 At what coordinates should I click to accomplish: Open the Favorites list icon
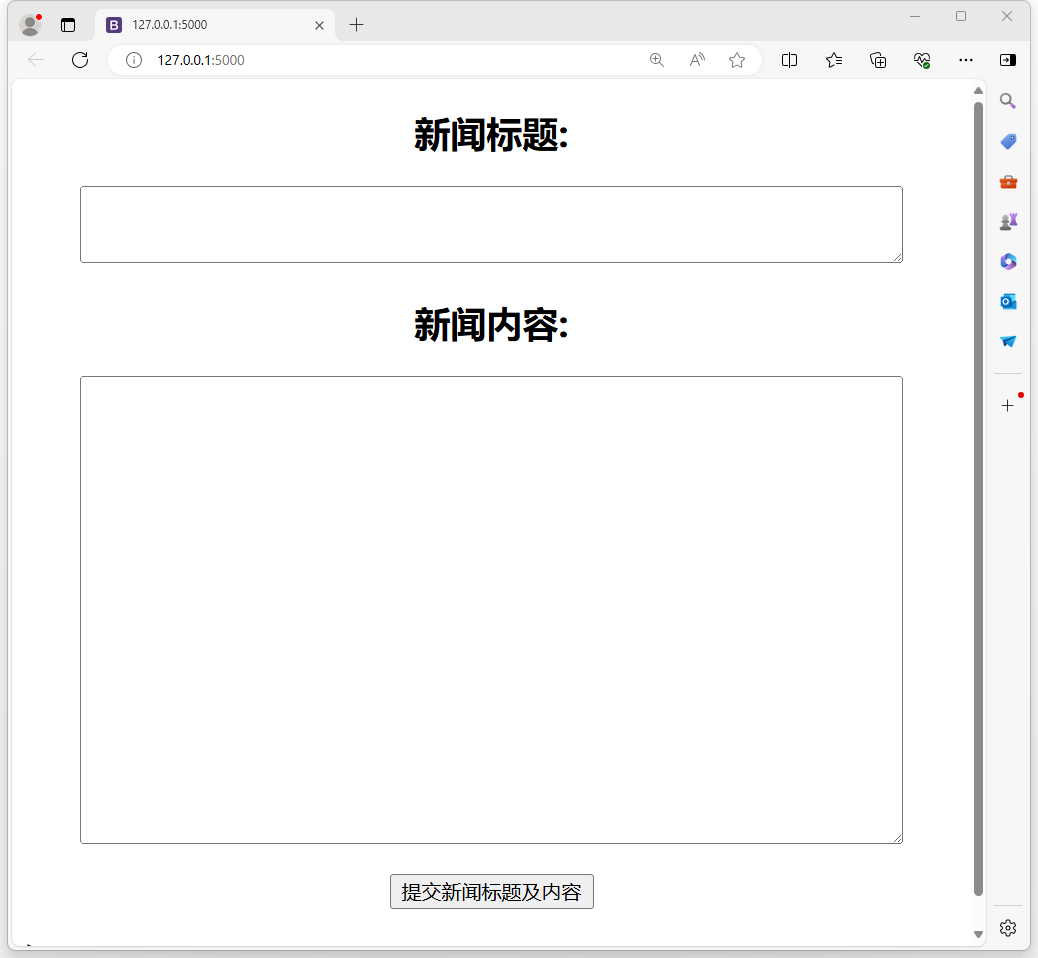click(834, 60)
